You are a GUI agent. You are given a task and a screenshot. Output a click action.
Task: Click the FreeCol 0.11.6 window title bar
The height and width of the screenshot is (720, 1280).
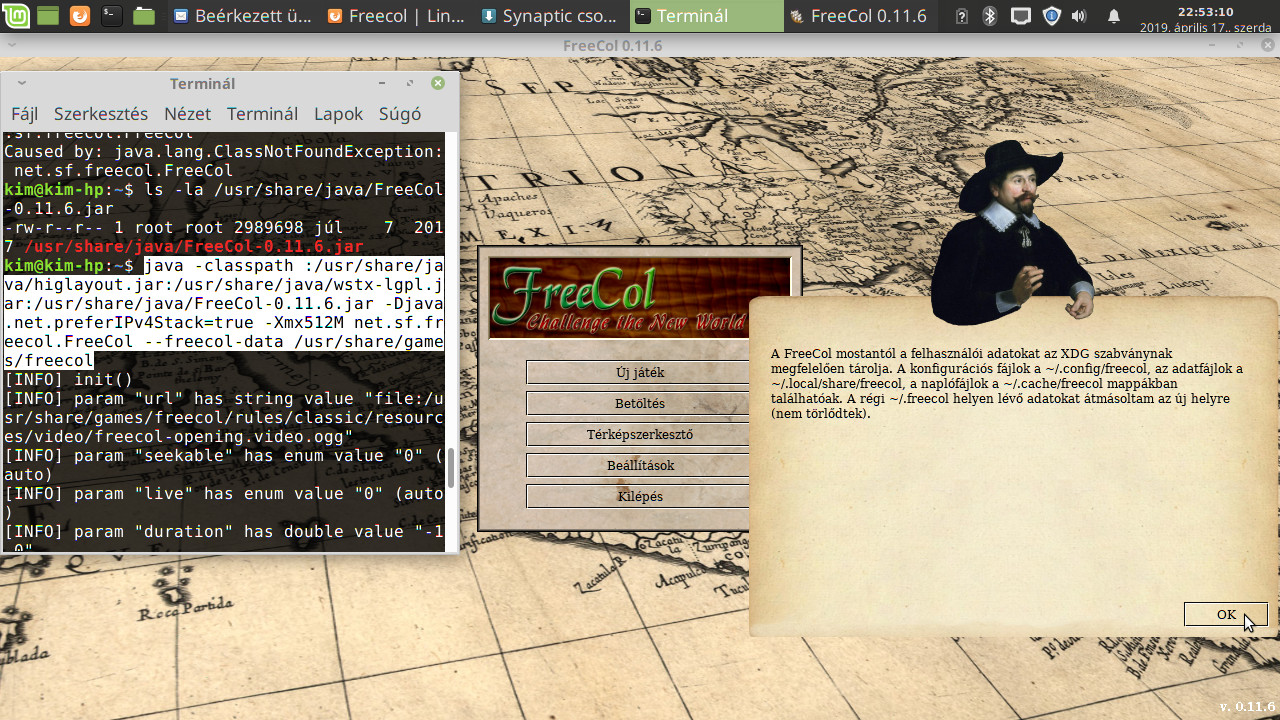[x=640, y=46]
